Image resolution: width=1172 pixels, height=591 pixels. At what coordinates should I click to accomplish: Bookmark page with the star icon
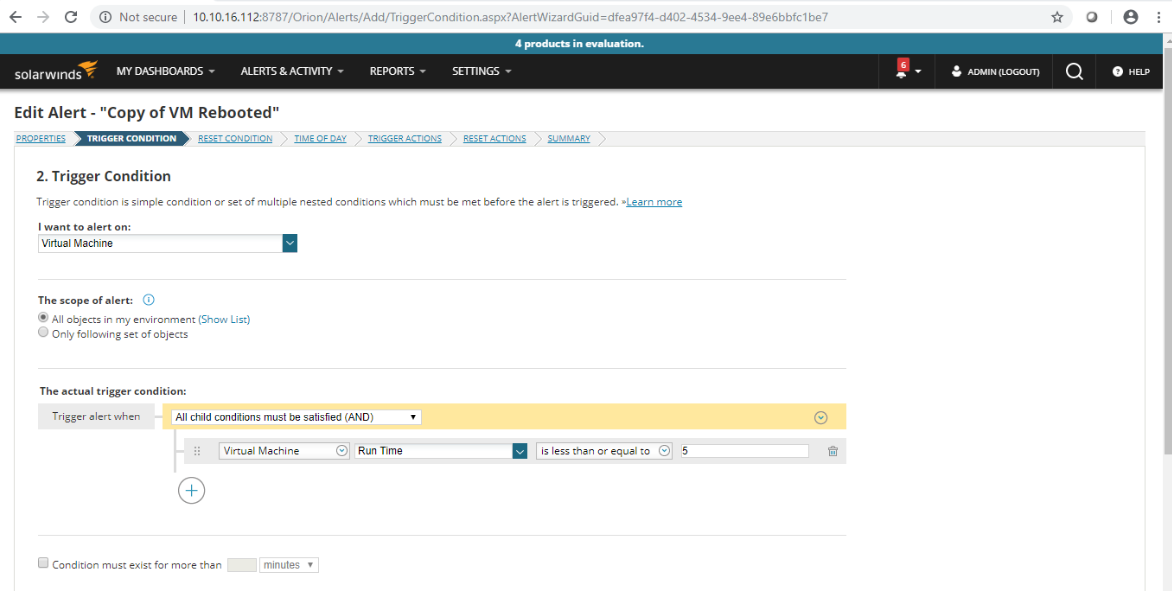(x=1057, y=16)
